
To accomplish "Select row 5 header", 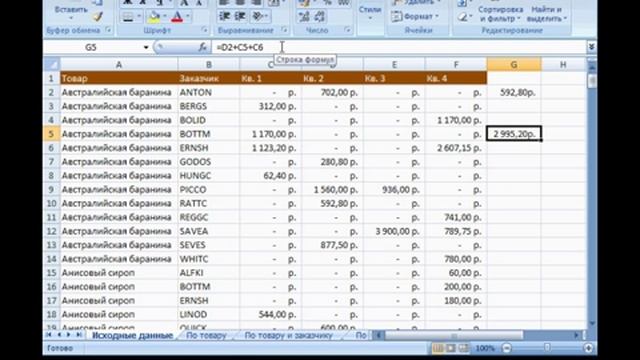I will coord(52,134).
